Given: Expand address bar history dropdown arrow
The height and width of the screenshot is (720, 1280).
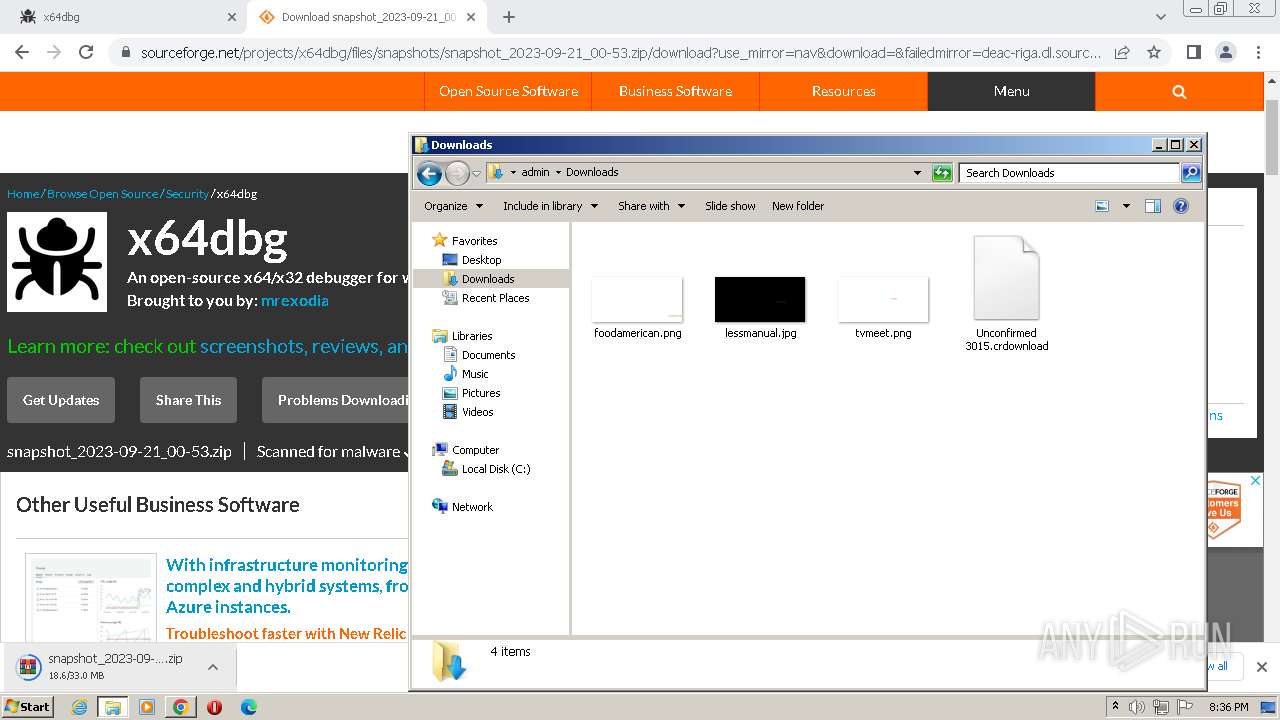Looking at the screenshot, I should coord(917,173).
